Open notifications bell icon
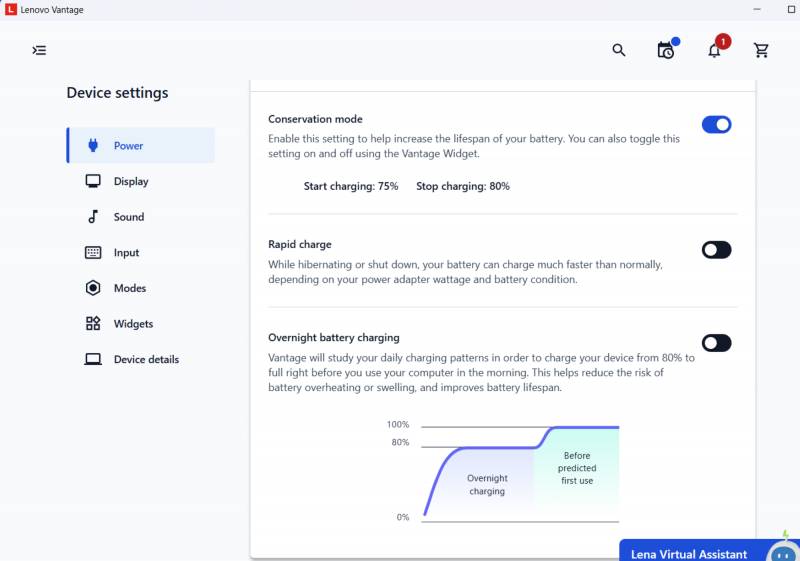The height and width of the screenshot is (561, 800). click(714, 50)
